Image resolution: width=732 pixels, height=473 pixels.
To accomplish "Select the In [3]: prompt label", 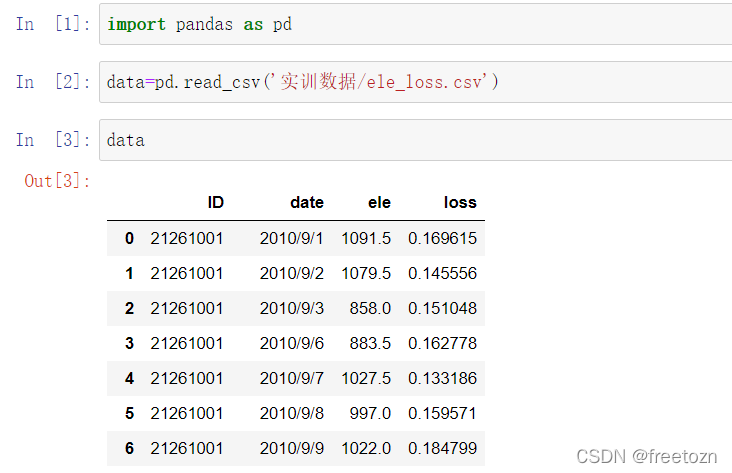I will pos(53,140).
